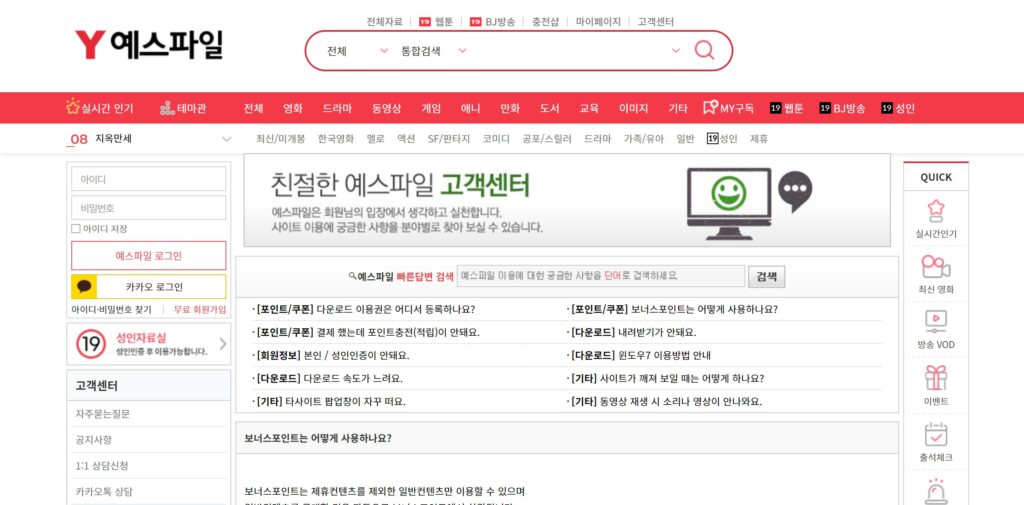Open 고객센터 top link
Screen dimensions: 1024x505
(656, 22)
